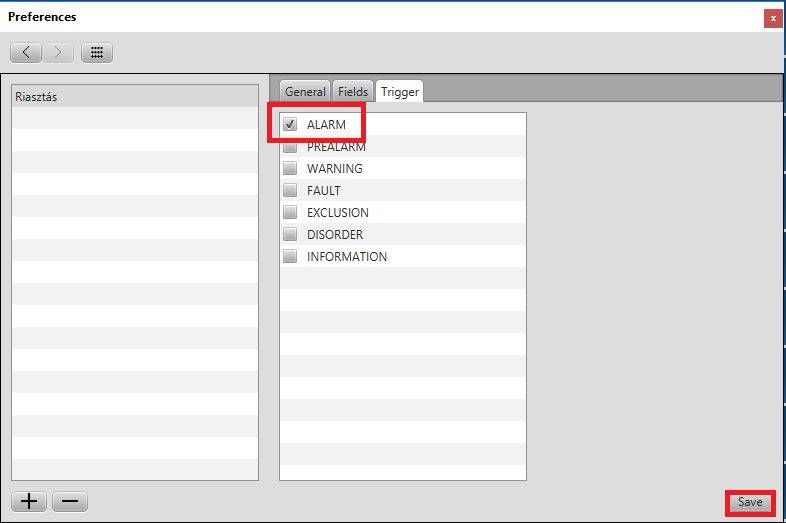Click the forward navigation arrow button

[x=58, y=53]
